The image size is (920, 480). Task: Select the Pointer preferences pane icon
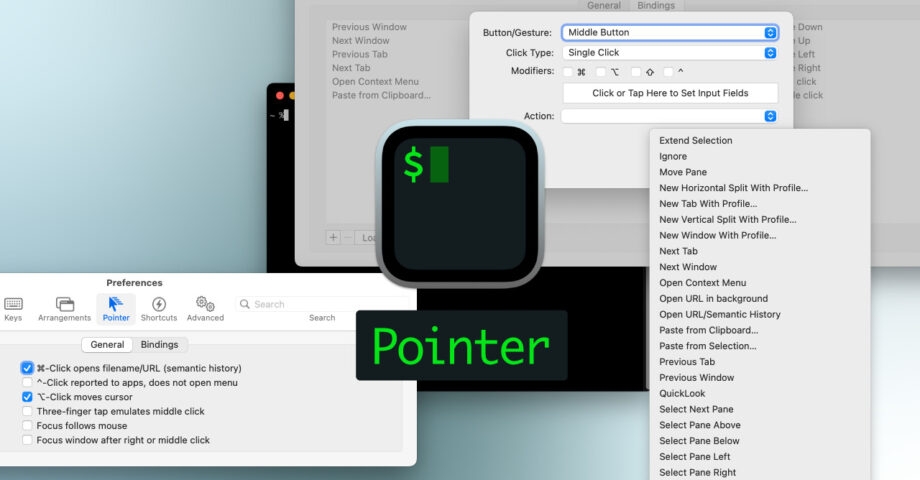(x=116, y=305)
